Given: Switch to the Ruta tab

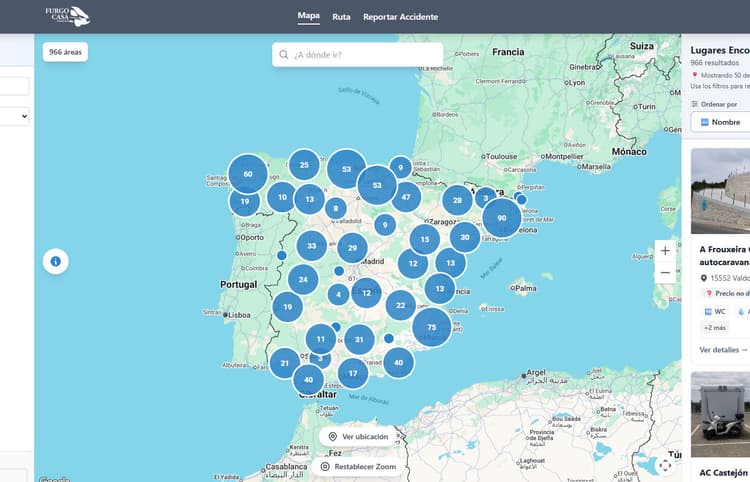Looking at the screenshot, I should tap(341, 17).
